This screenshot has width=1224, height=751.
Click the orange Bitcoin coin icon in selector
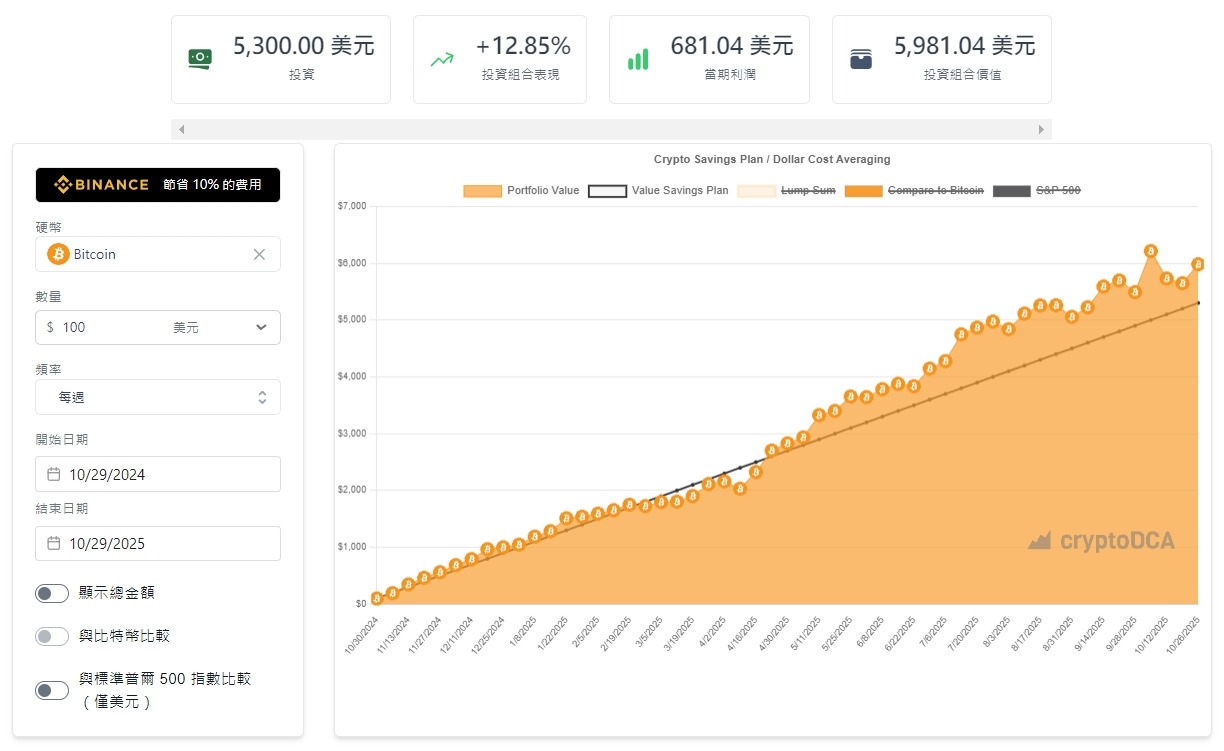pyautogui.click(x=58, y=254)
